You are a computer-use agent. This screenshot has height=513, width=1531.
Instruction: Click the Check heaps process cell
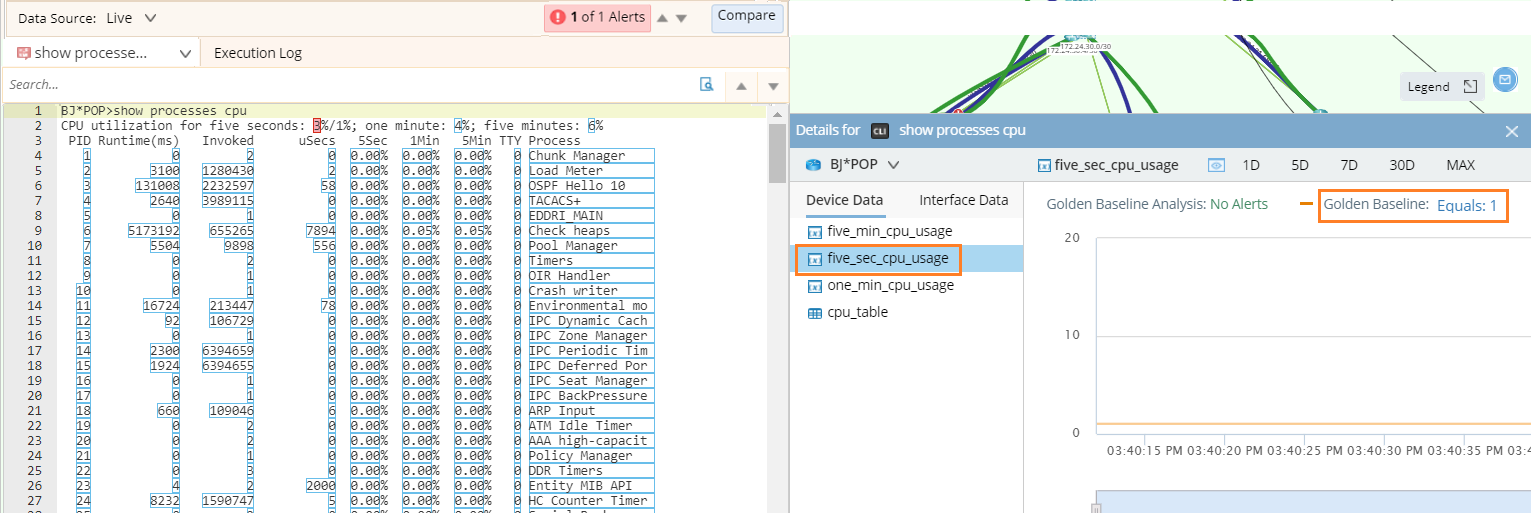click(x=591, y=231)
